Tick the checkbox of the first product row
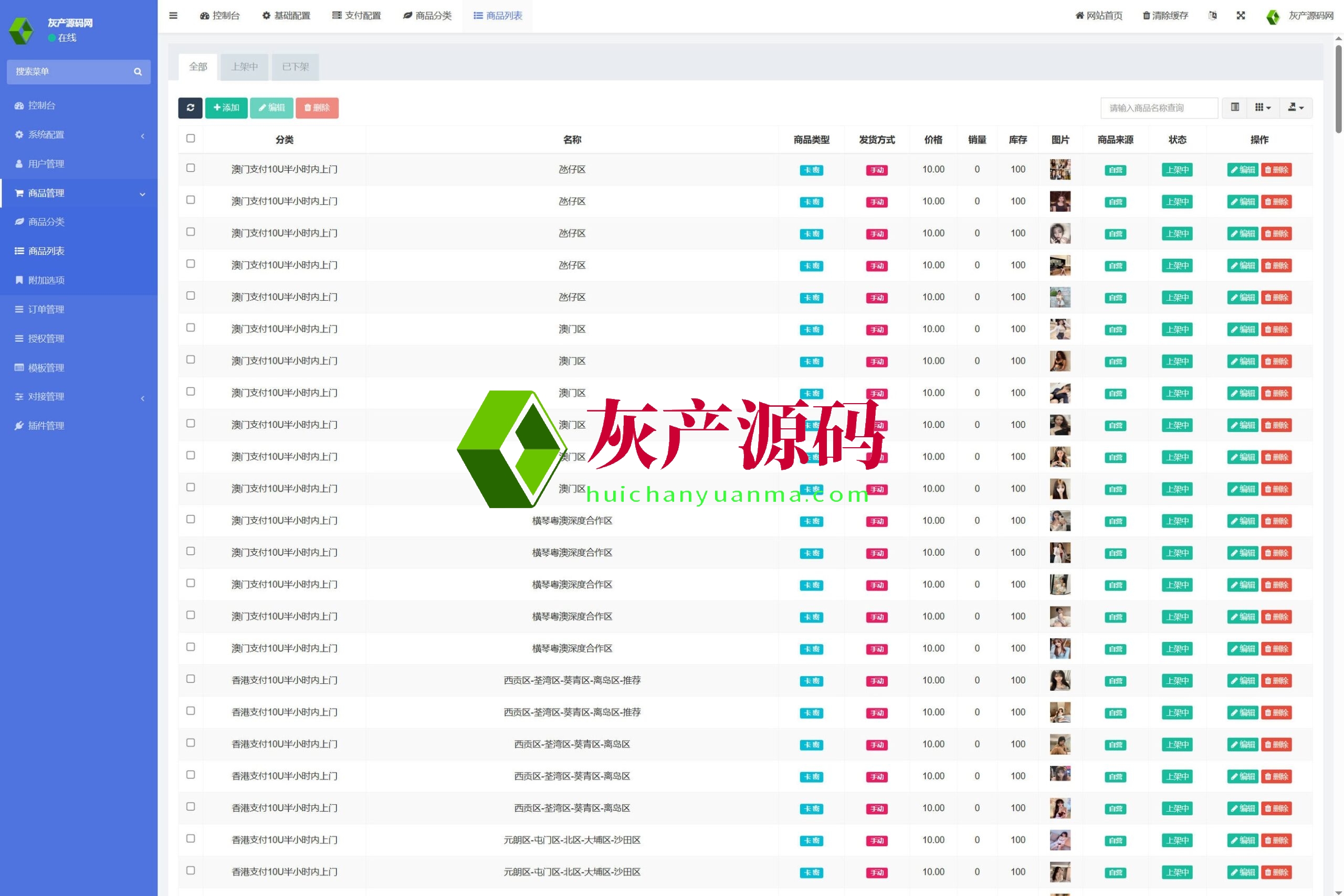Image resolution: width=1344 pixels, height=896 pixels. (190, 168)
